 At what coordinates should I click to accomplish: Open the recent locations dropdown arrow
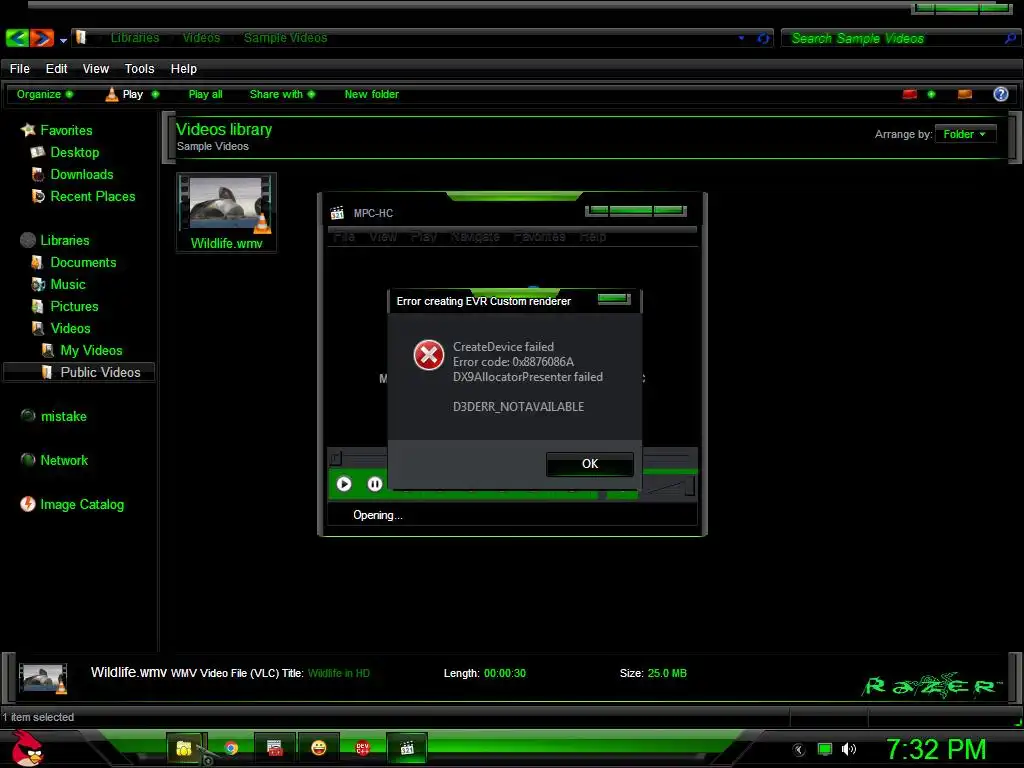pyautogui.click(x=63, y=40)
